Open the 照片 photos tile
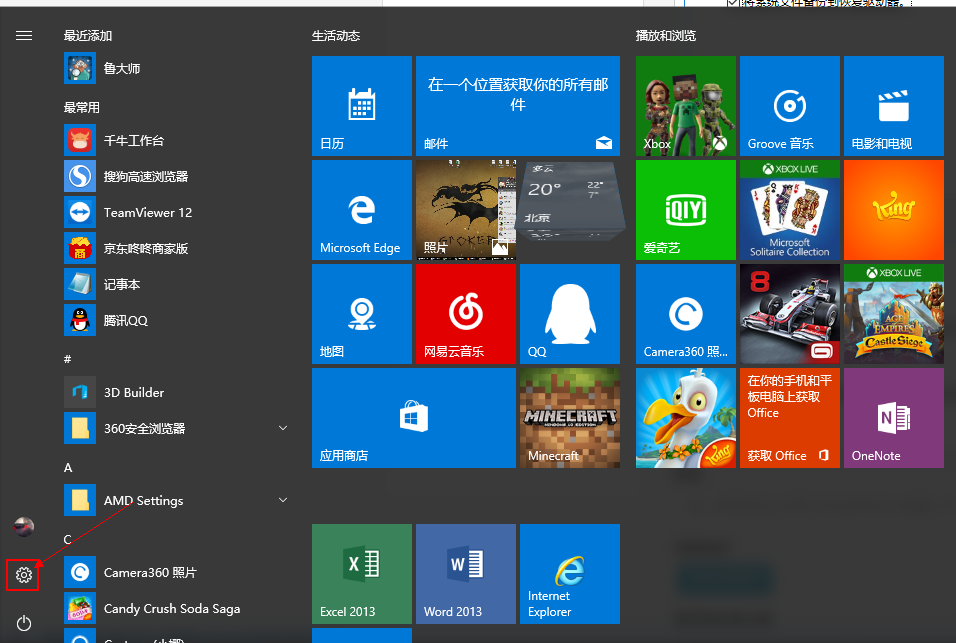The image size is (956, 643). (x=466, y=210)
